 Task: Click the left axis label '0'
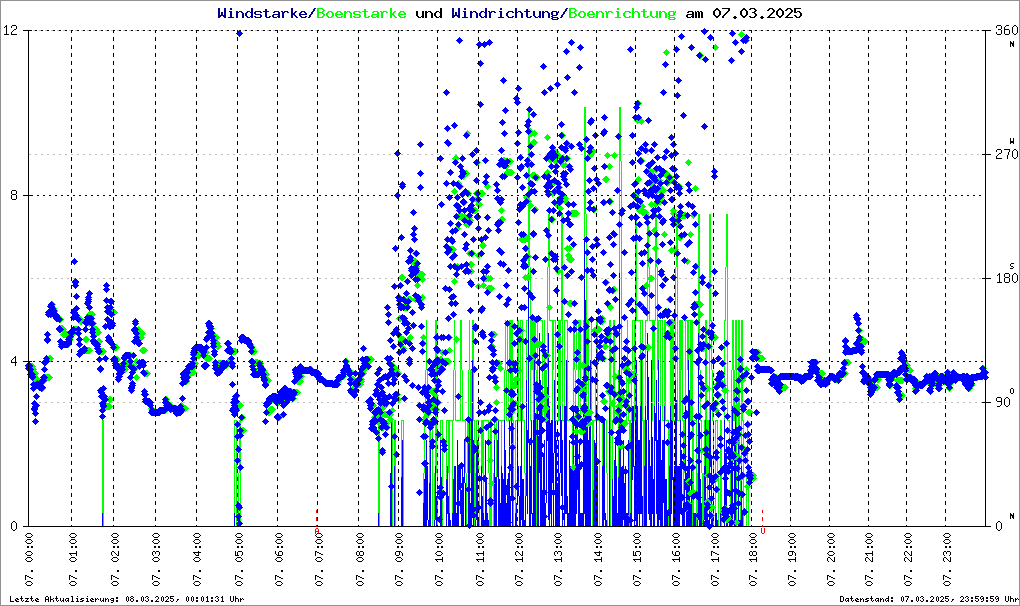pyautogui.click(x=14, y=526)
